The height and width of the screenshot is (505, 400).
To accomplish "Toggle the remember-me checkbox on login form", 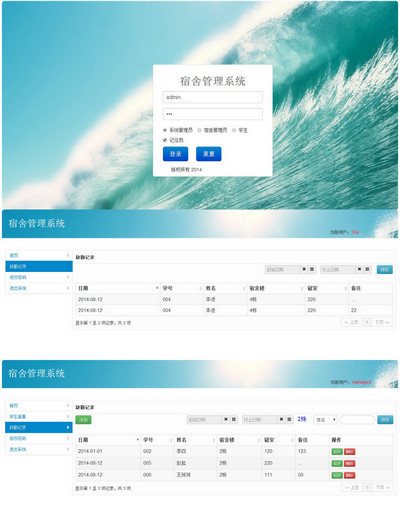I will coord(165,140).
